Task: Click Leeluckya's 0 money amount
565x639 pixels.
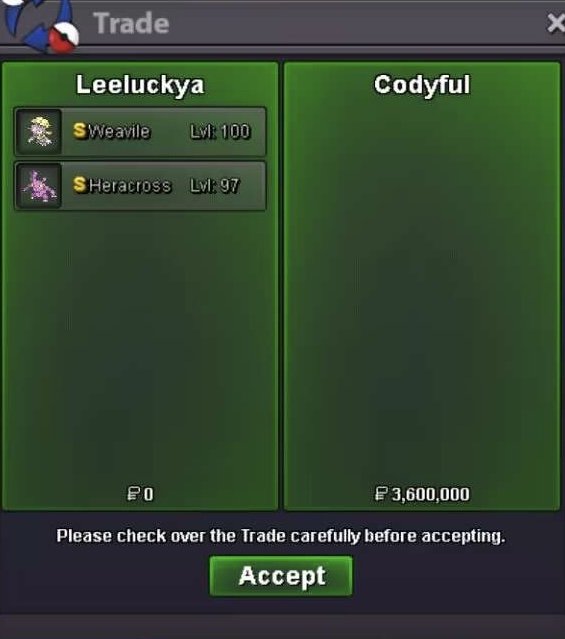Action: pyautogui.click(x=149, y=494)
